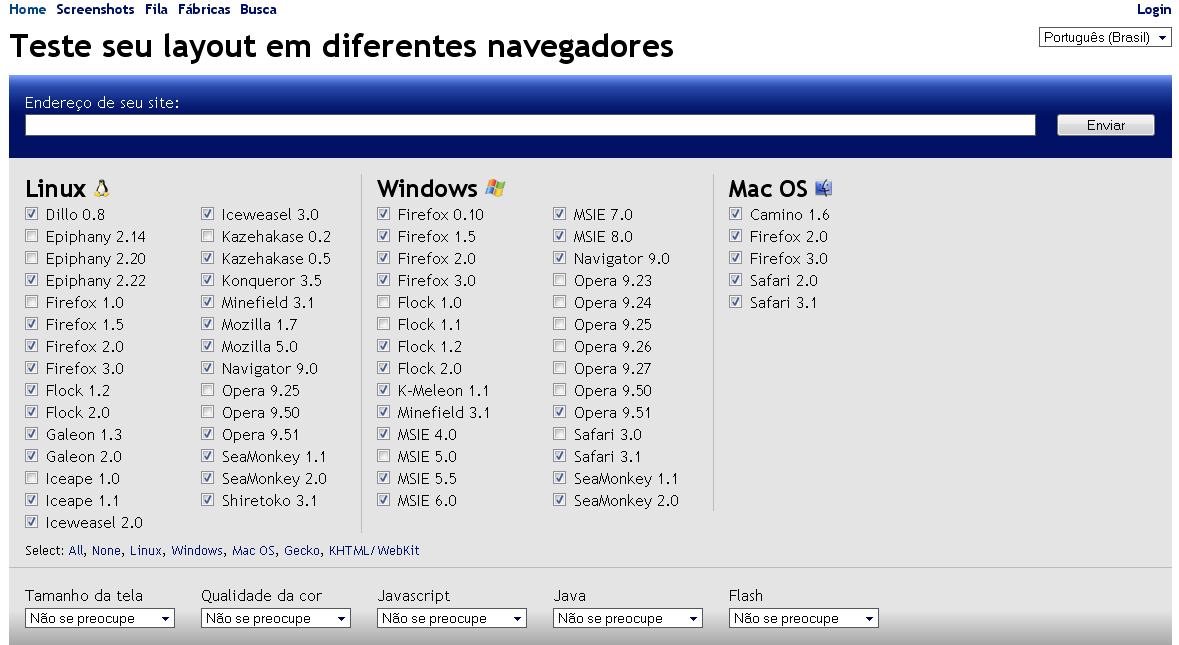Select Linux browsers via Select link

(x=146, y=550)
